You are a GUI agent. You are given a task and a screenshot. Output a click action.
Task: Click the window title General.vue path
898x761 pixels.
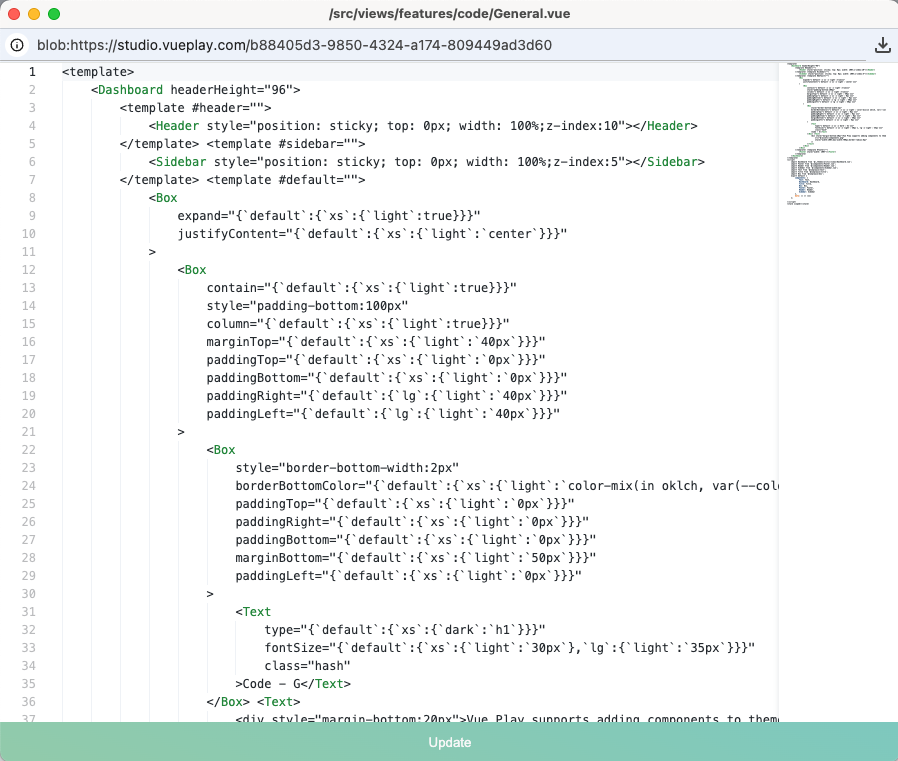coord(450,14)
